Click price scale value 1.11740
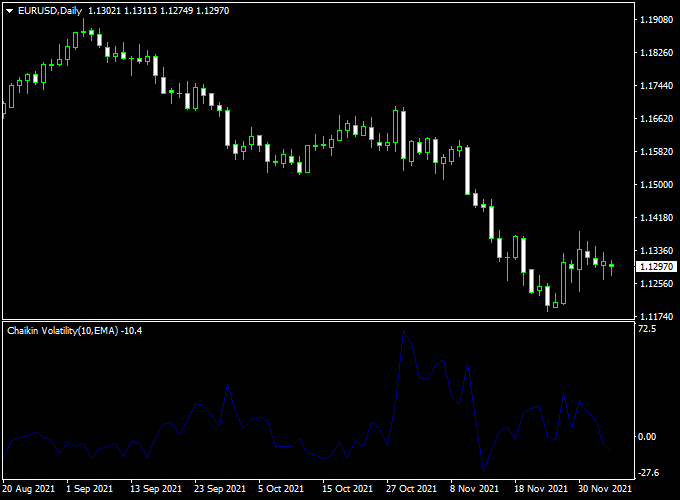The width and height of the screenshot is (680, 500). pos(657,317)
